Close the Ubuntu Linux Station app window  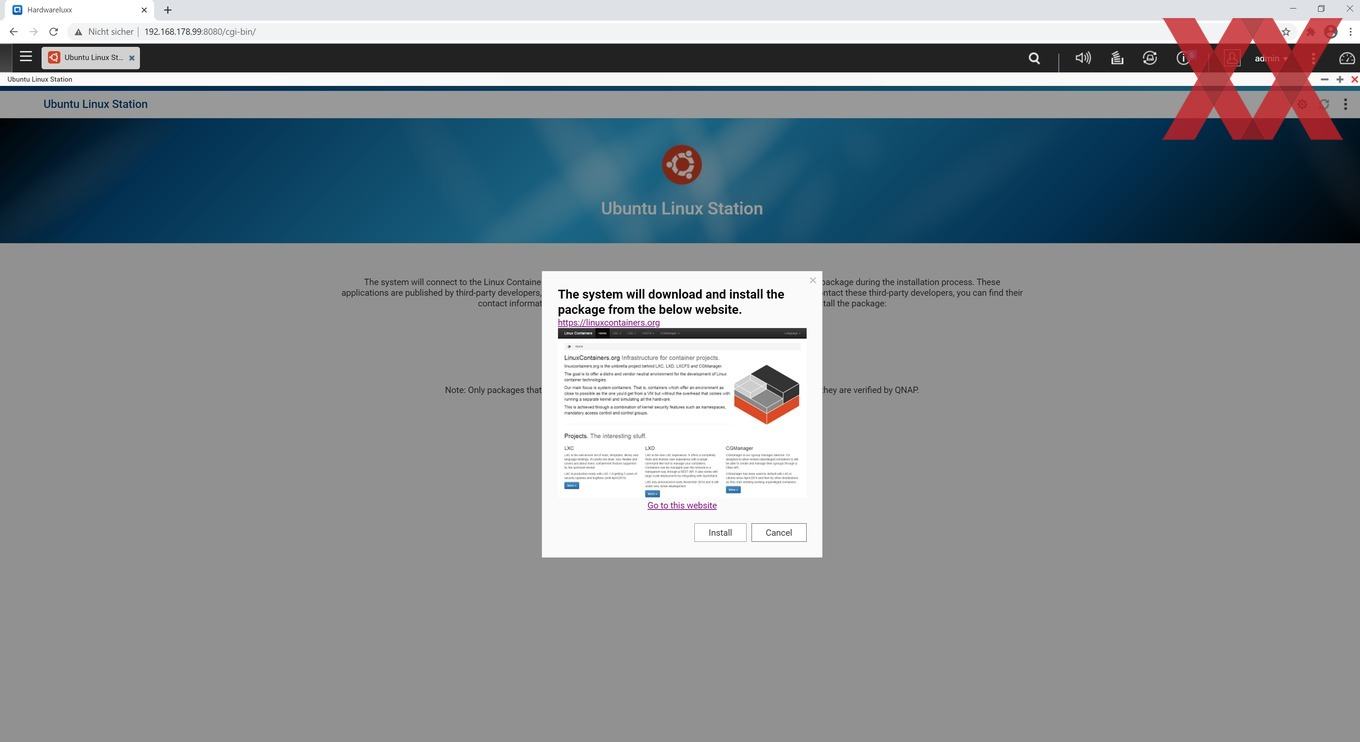click(1354, 79)
